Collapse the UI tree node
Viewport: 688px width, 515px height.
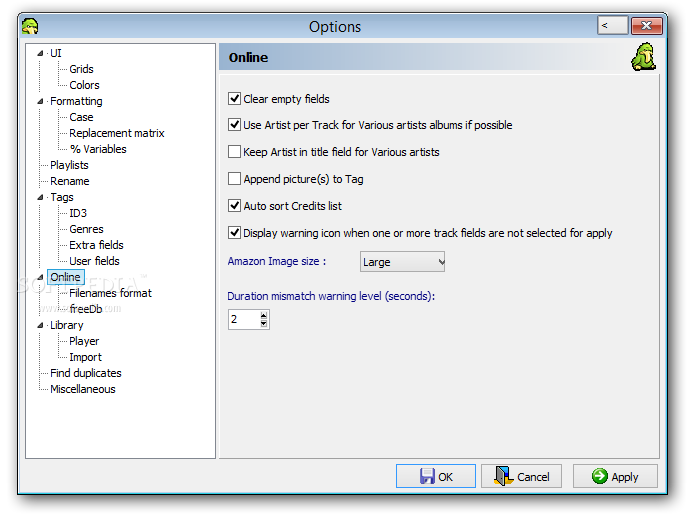point(40,53)
